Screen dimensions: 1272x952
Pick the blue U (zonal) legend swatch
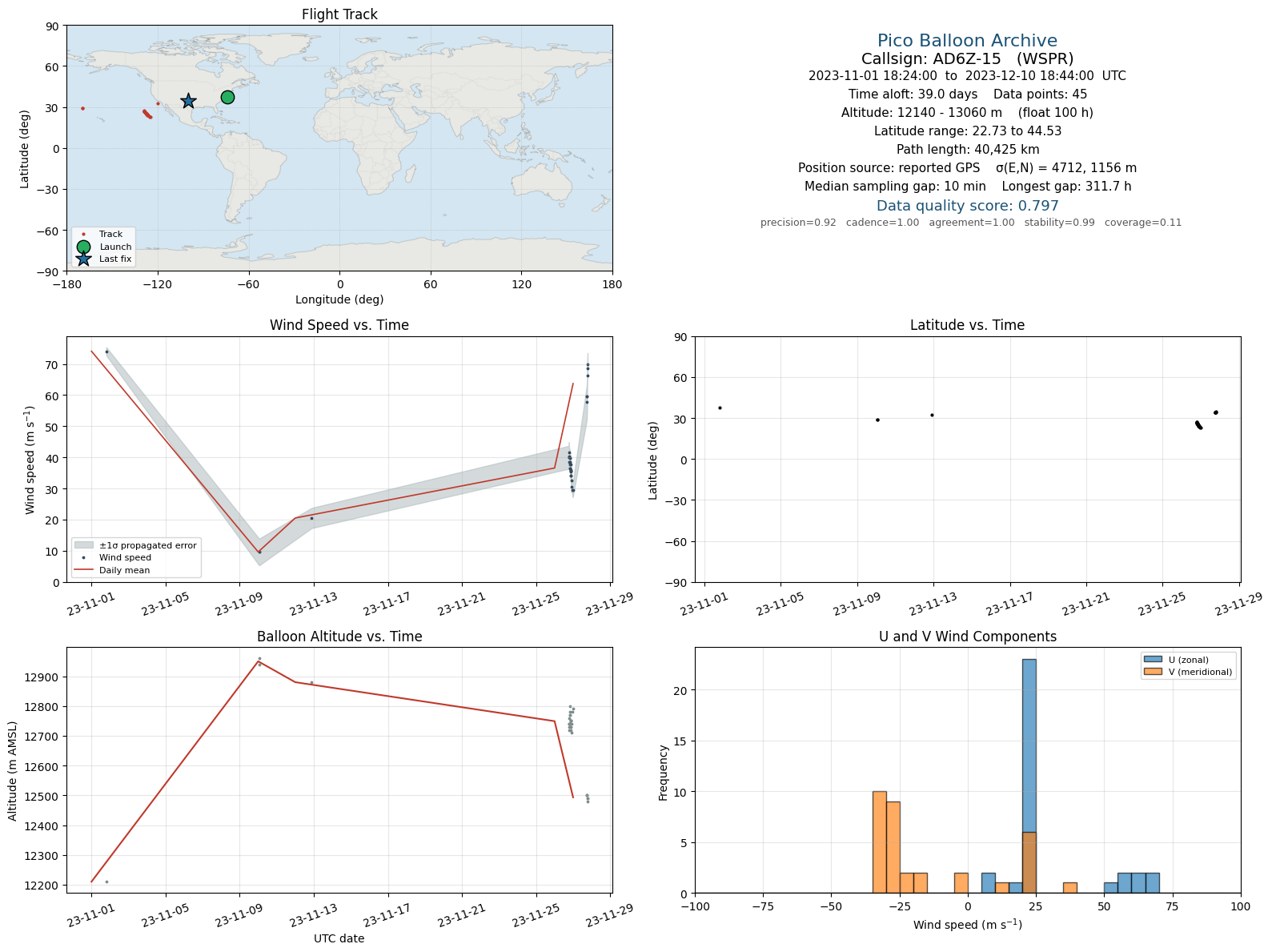(1153, 660)
